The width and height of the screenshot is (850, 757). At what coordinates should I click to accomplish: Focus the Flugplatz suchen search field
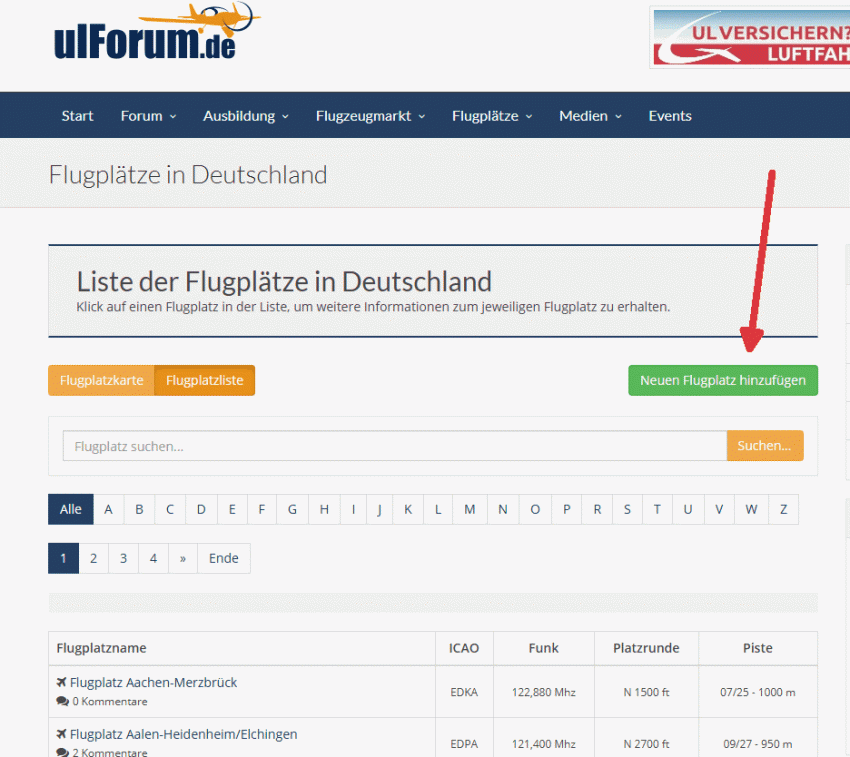394,446
